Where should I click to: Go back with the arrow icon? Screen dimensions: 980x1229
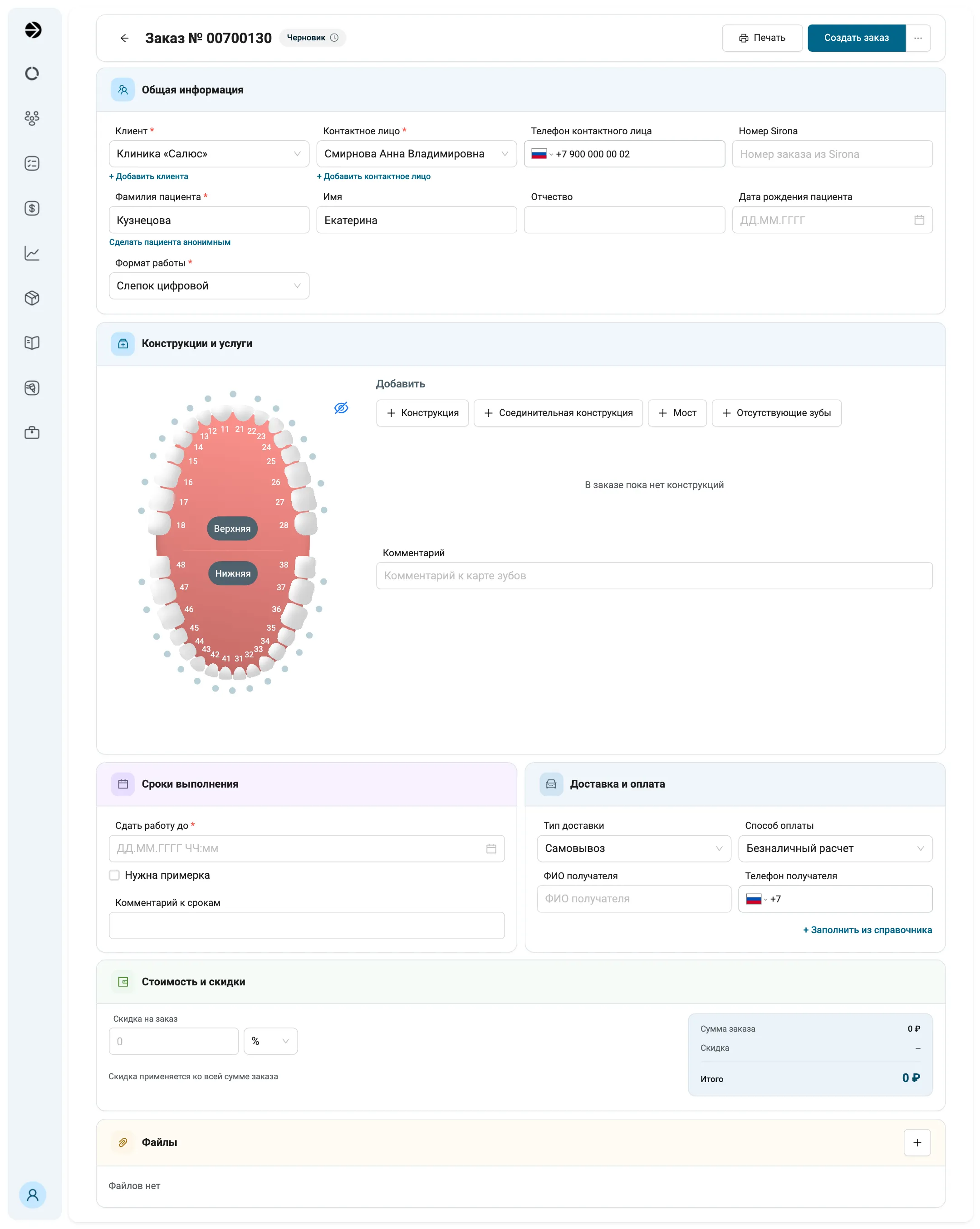coord(124,38)
